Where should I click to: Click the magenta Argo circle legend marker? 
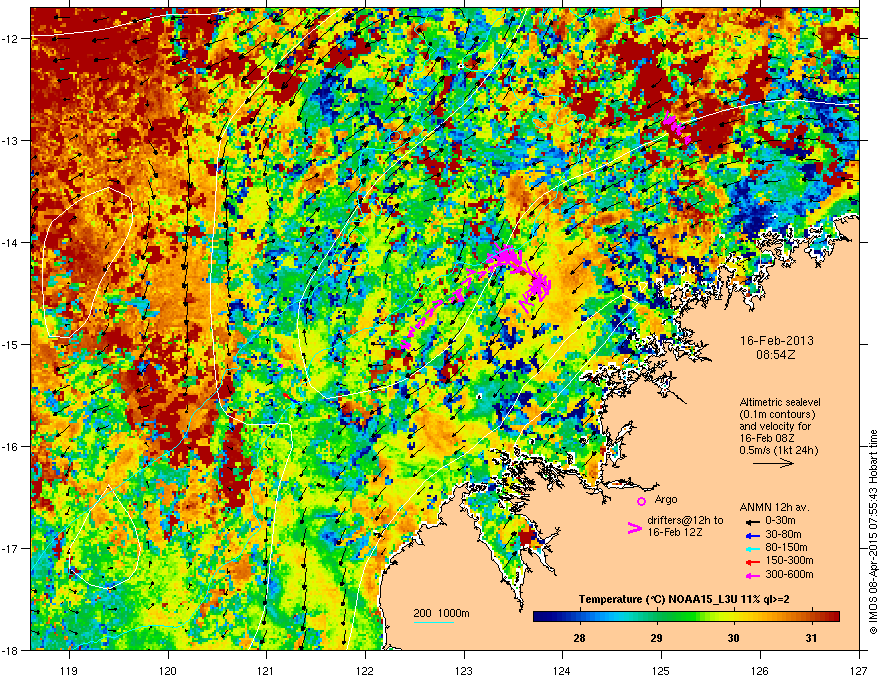pos(641,501)
